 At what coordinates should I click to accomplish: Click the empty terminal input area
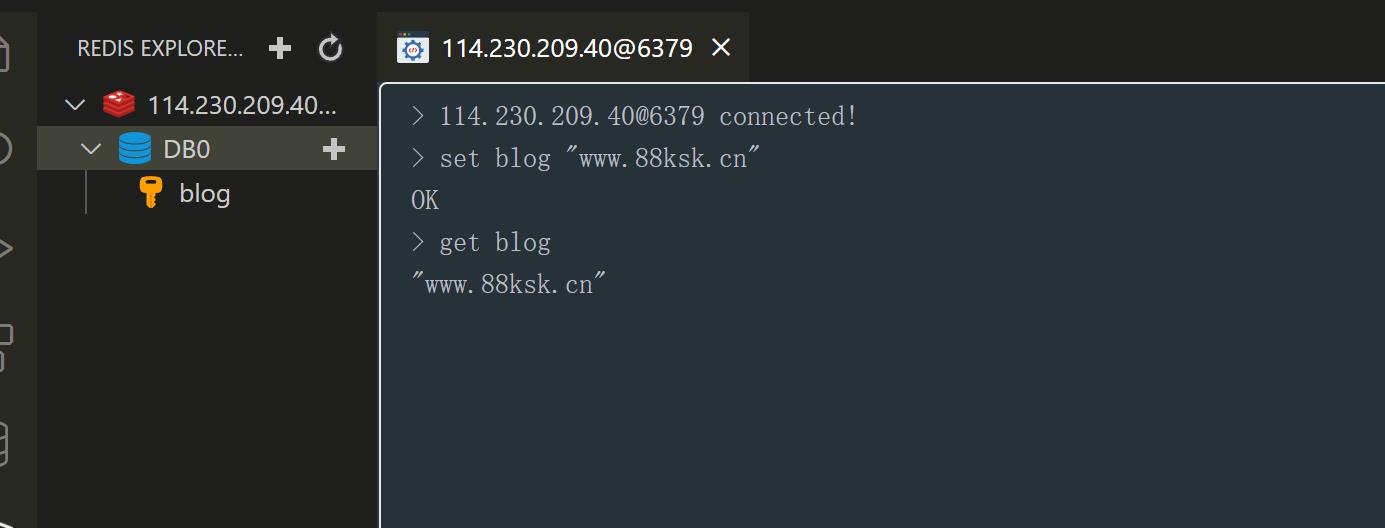[882, 410]
